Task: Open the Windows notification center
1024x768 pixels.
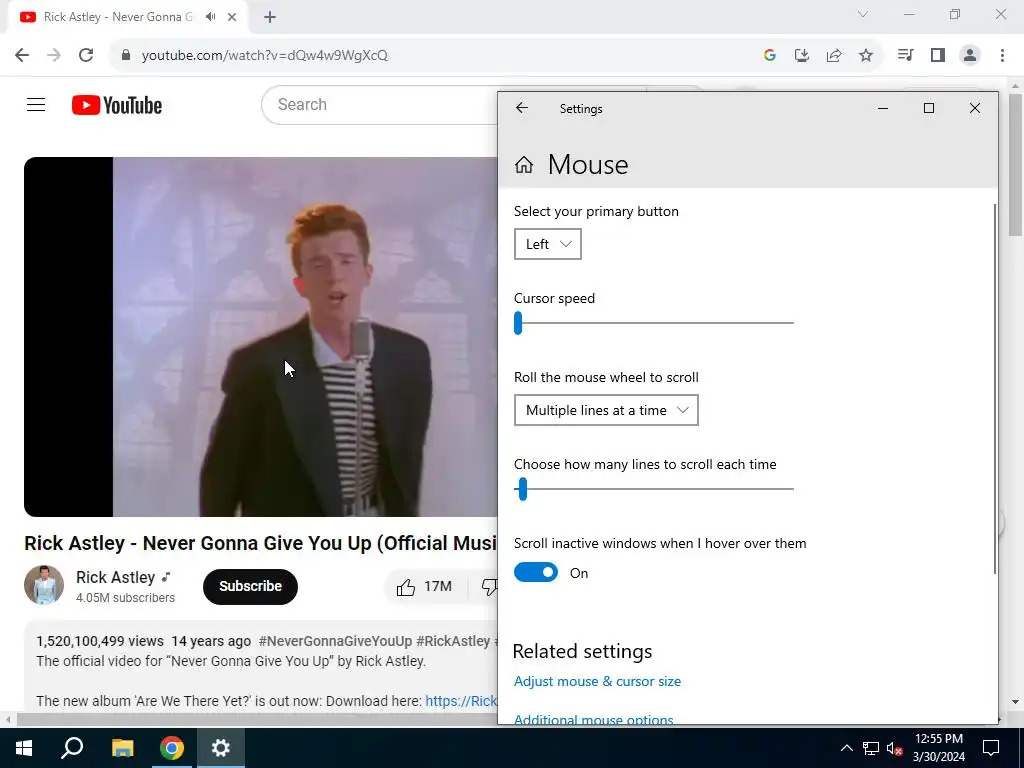Action: (x=991, y=748)
